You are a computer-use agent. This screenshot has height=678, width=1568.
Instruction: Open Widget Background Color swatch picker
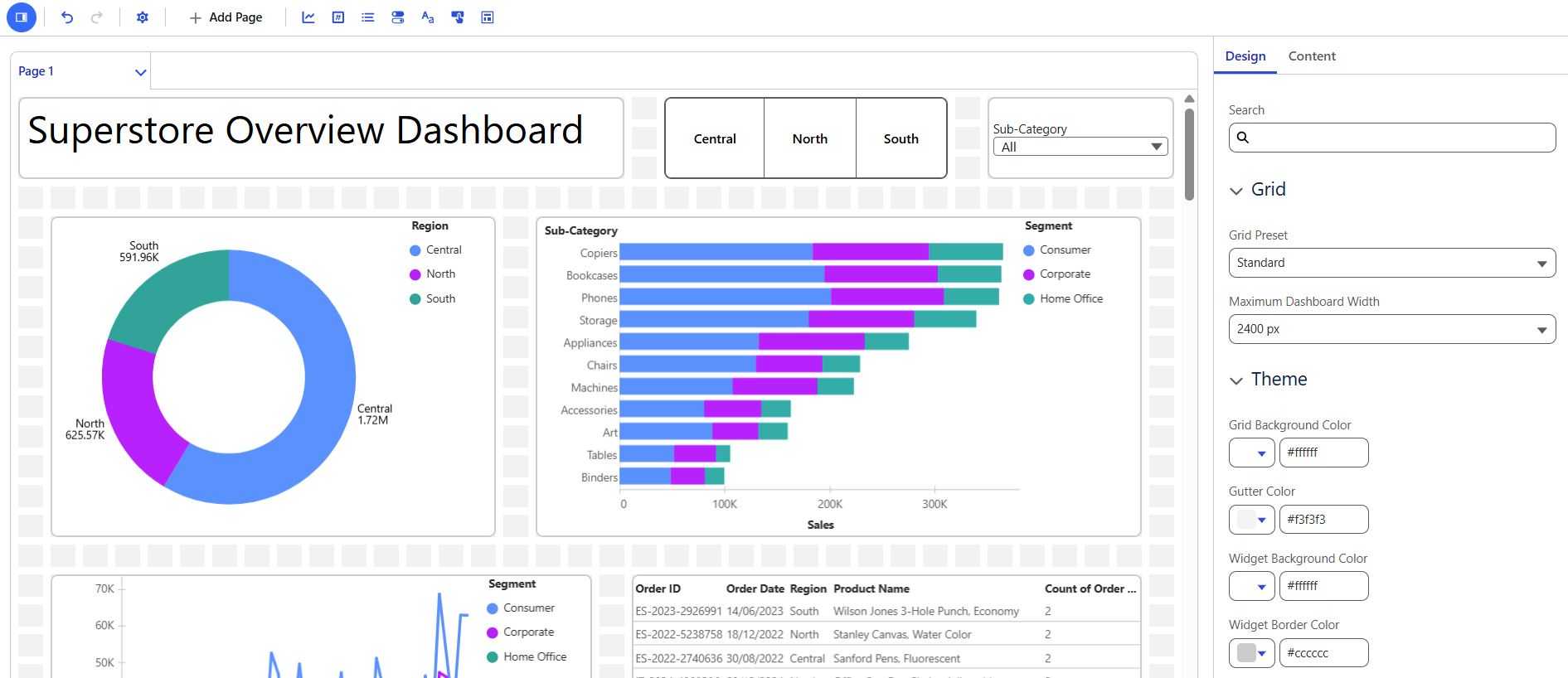[x=1252, y=586]
